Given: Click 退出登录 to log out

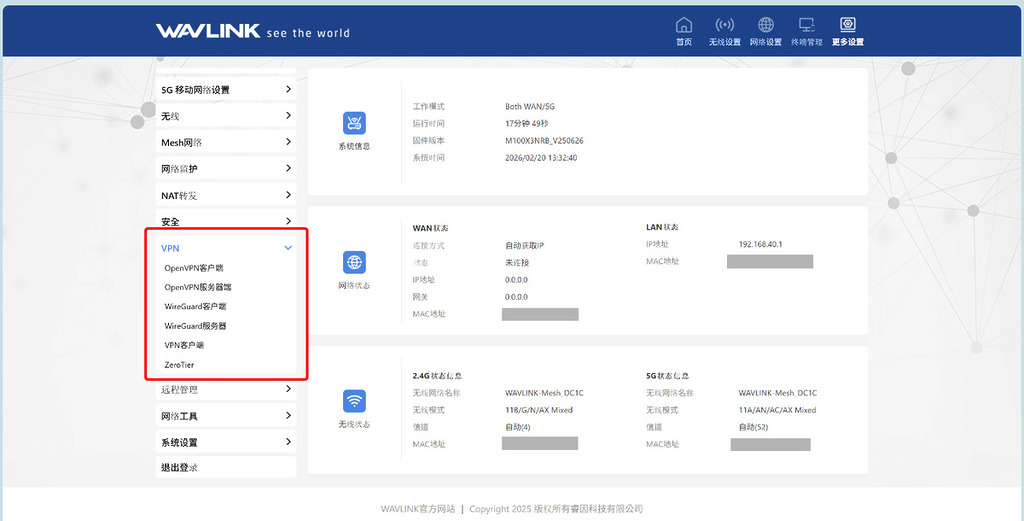Looking at the screenshot, I should click(x=180, y=467).
